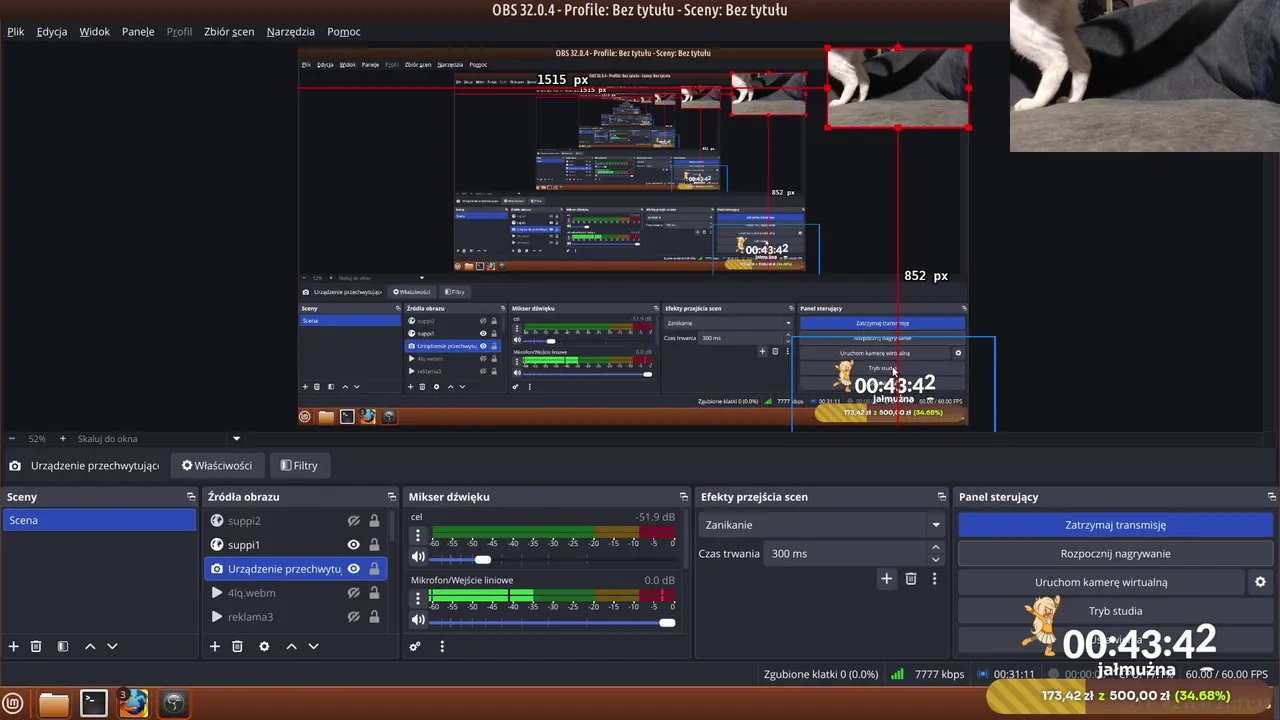
Task: Add a transition with plus icon
Action: (886, 578)
